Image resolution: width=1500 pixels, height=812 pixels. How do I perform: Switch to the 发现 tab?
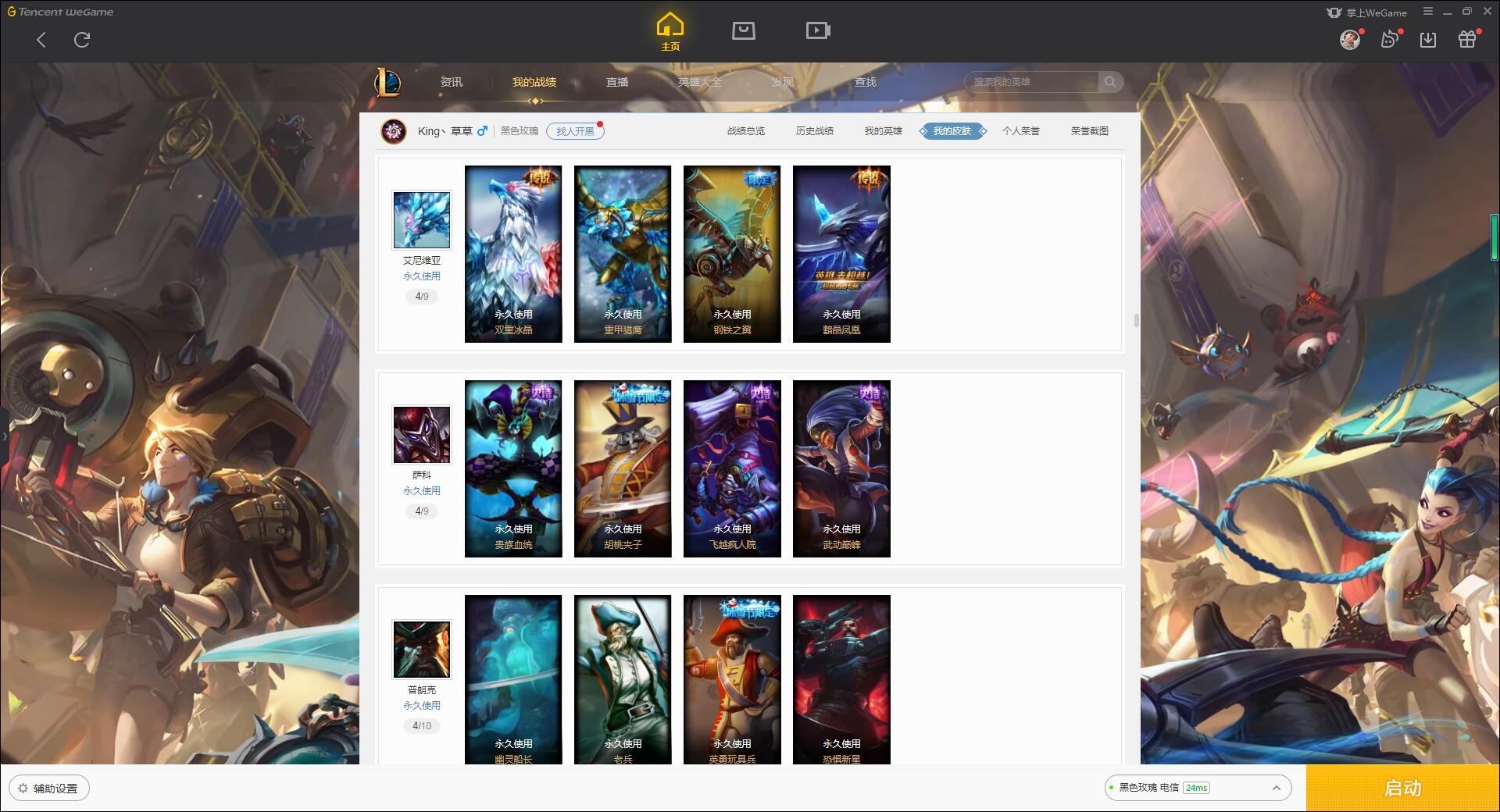(x=783, y=82)
